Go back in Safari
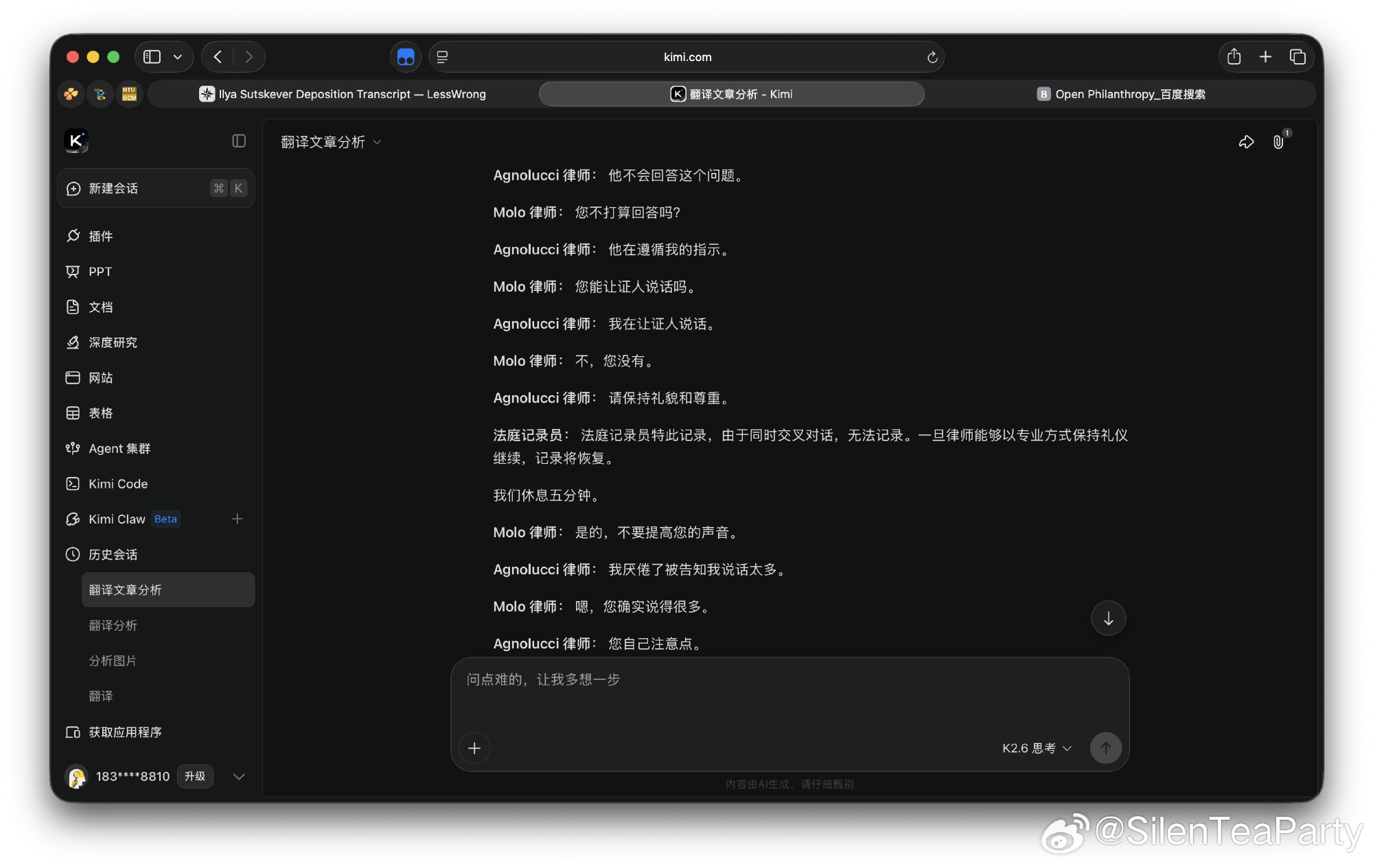 pos(218,57)
